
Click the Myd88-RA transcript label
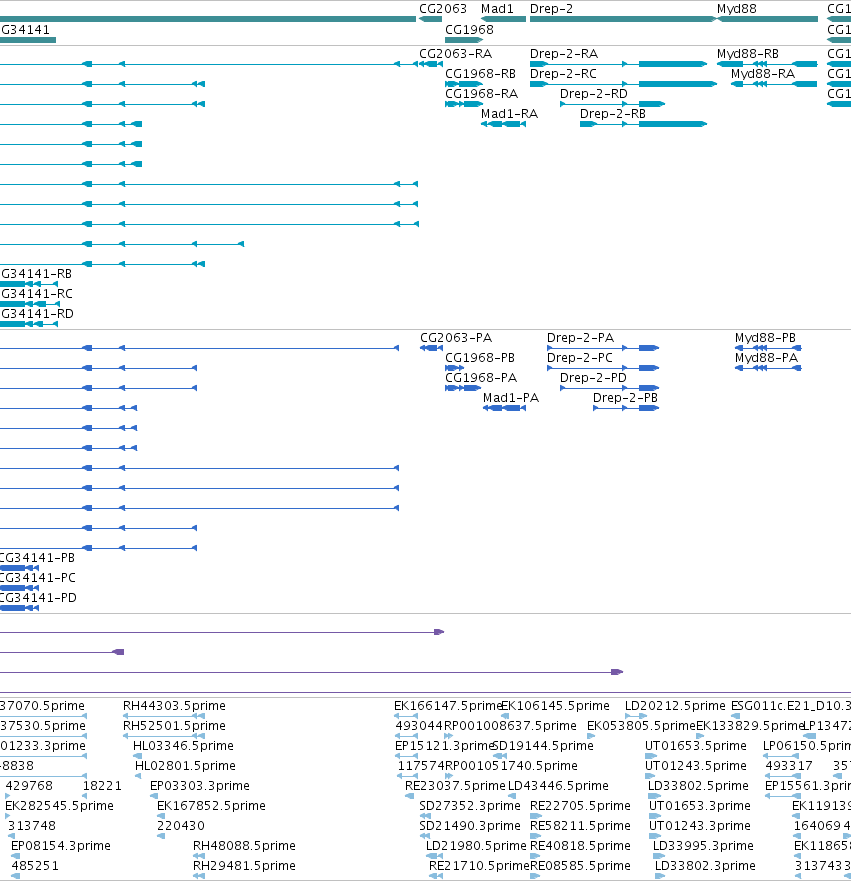763,74
